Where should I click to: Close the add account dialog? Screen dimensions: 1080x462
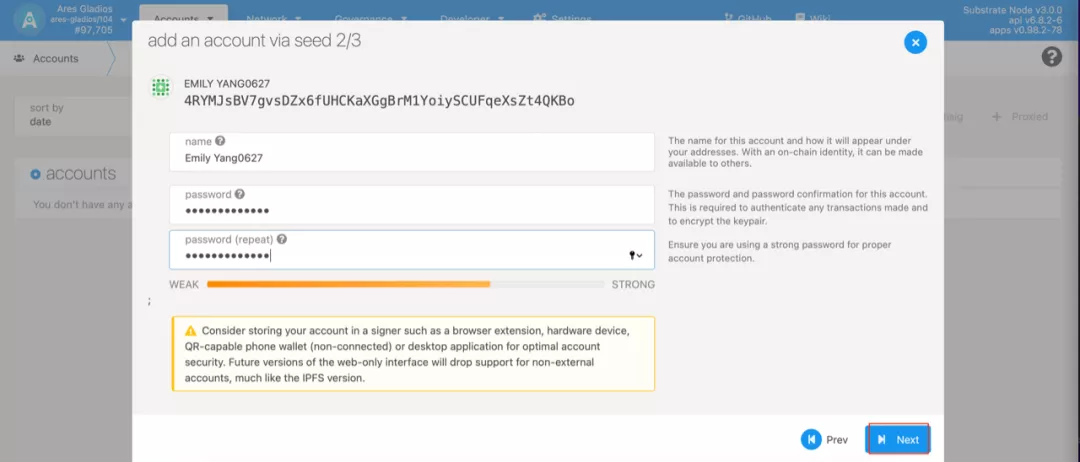coord(915,43)
